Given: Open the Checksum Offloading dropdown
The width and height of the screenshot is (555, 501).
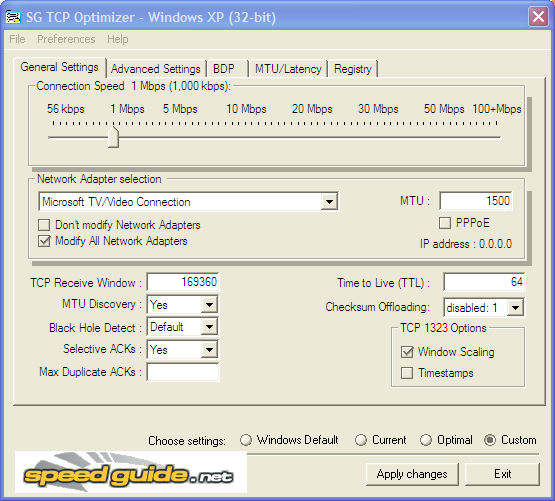Looking at the screenshot, I should tap(515, 307).
